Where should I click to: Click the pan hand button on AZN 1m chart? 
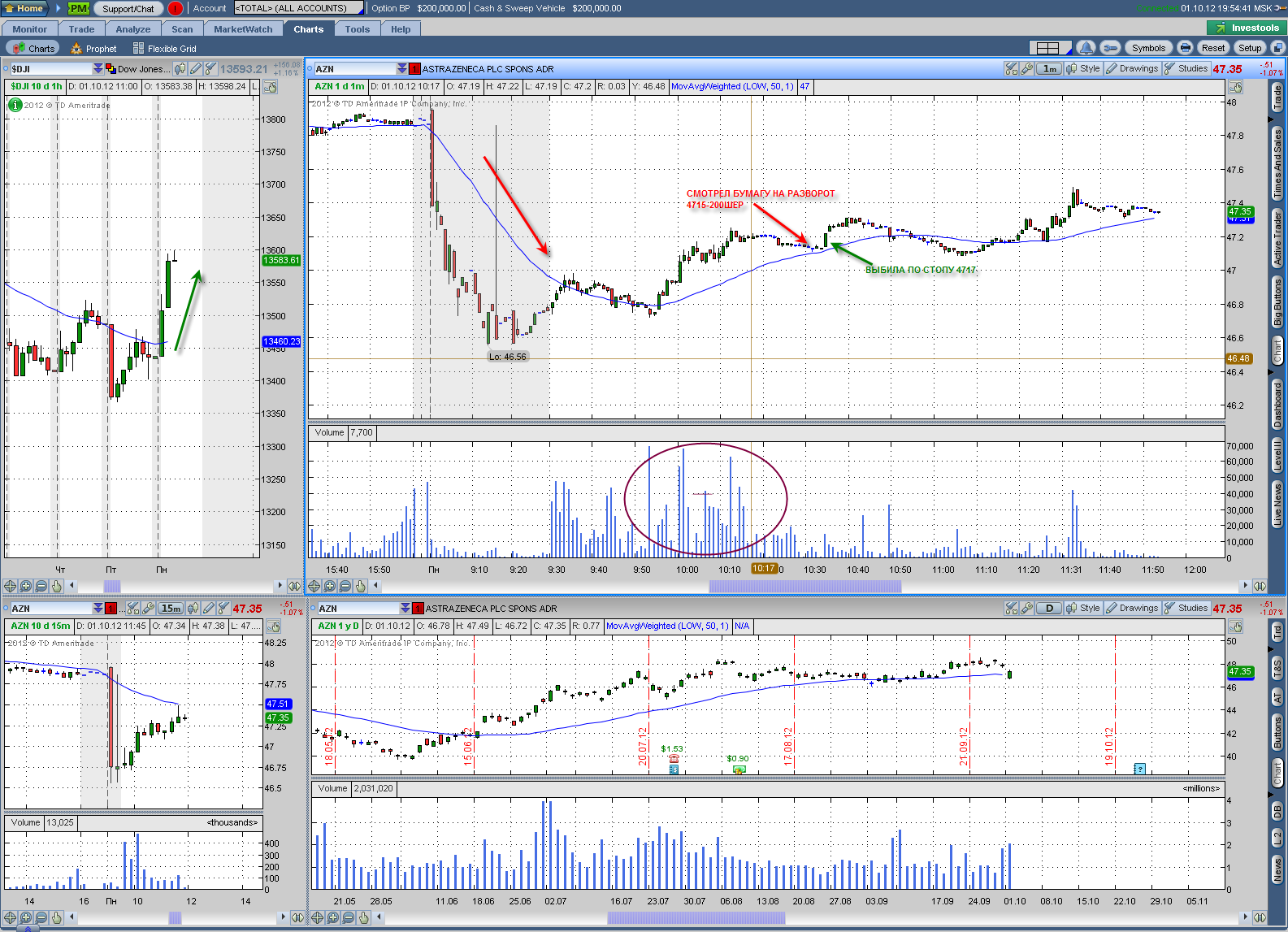(x=1235, y=87)
